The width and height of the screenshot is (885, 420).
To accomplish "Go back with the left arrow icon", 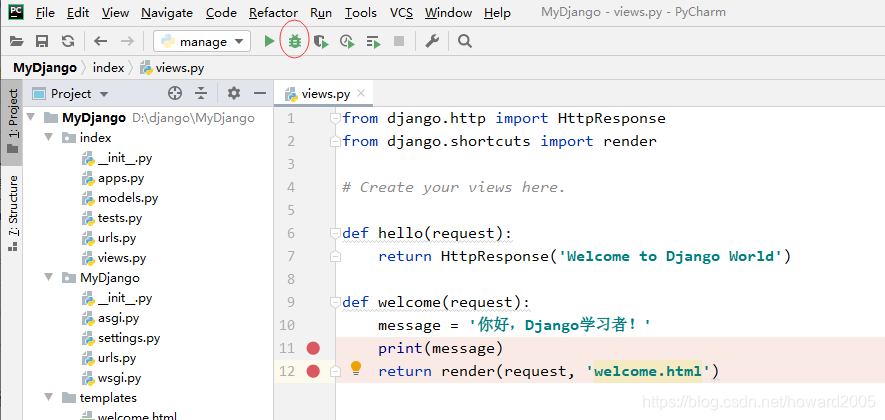I will (x=100, y=41).
